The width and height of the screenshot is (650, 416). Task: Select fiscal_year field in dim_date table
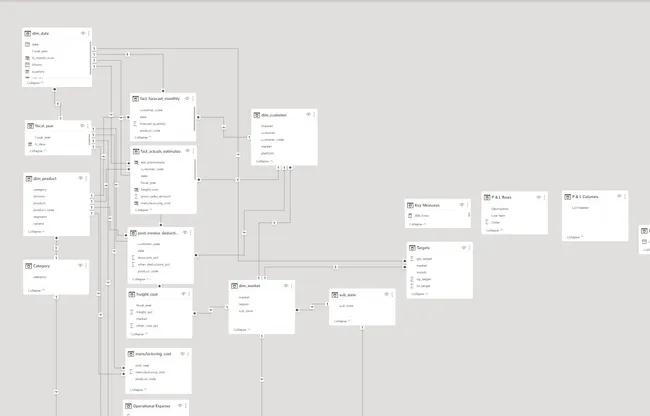pos(40,51)
